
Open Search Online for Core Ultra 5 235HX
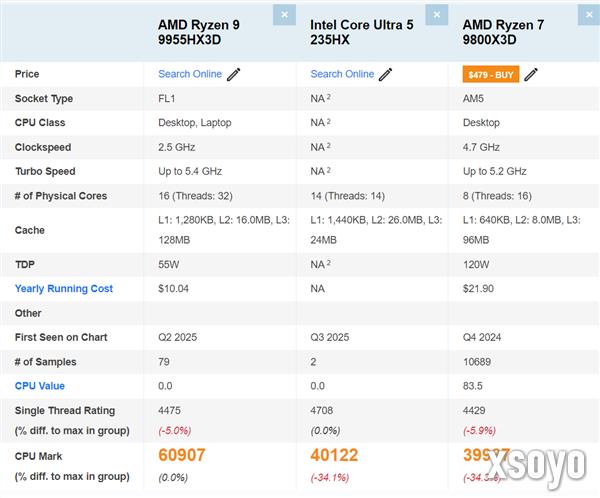click(x=342, y=74)
